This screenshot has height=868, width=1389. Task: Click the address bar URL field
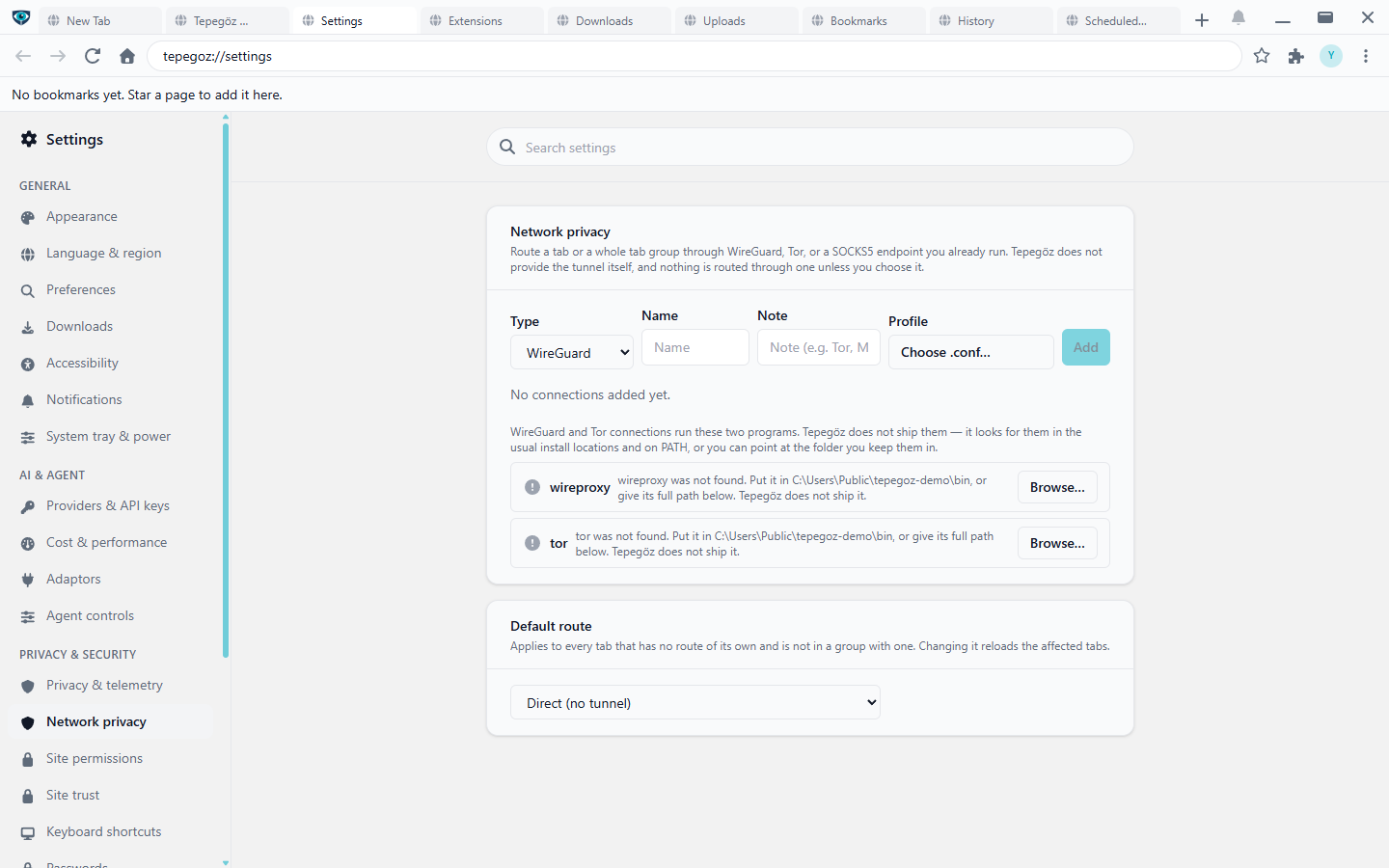(694, 56)
